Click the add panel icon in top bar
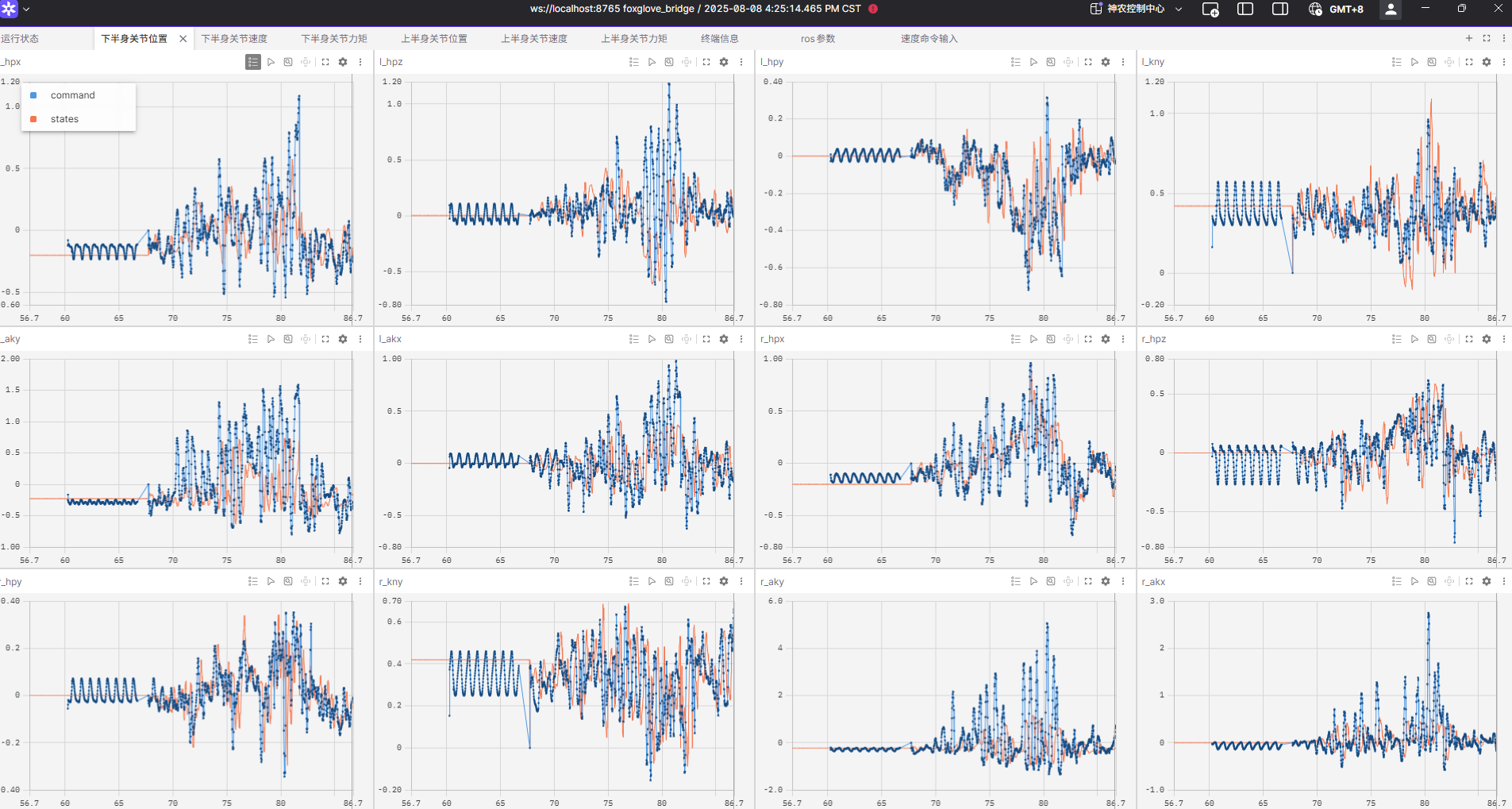The image size is (1512, 809). click(1210, 10)
